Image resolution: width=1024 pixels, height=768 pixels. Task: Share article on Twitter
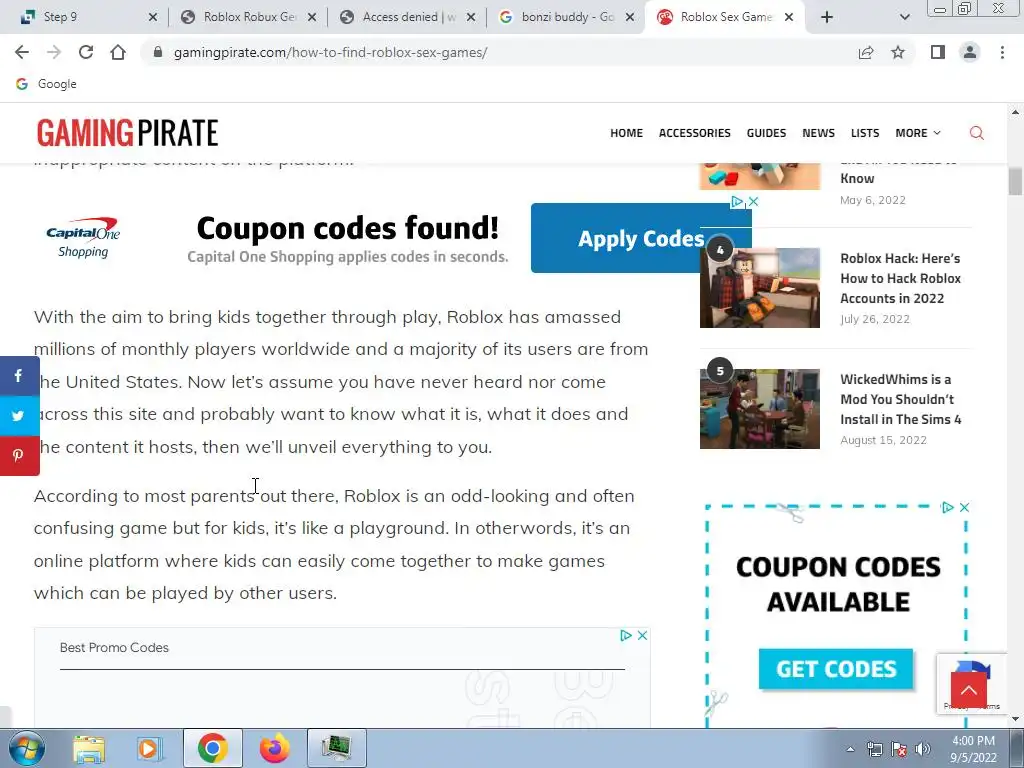pyautogui.click(x=18, y=415)
